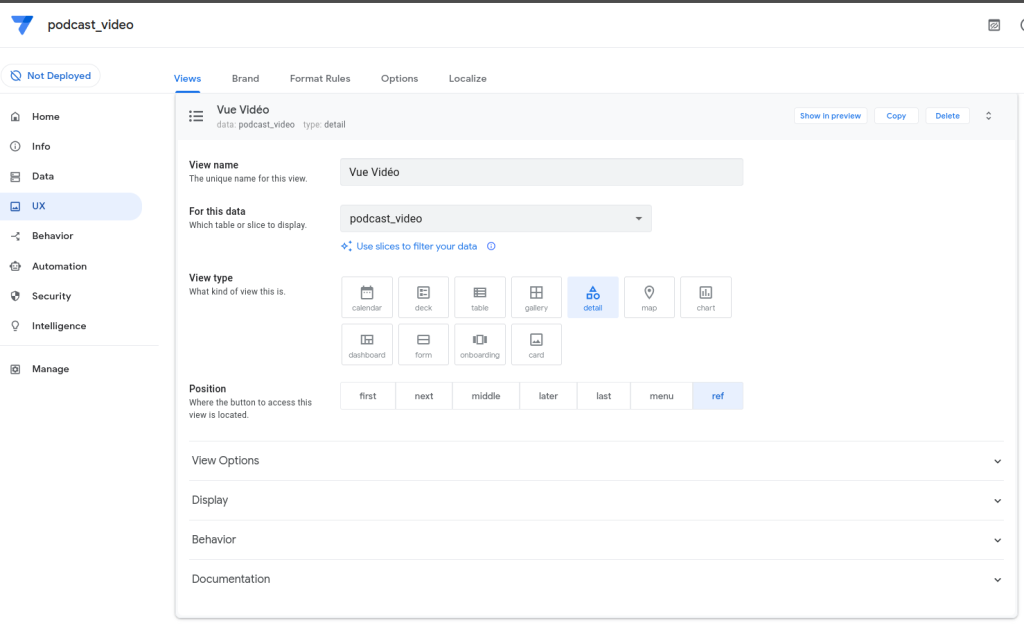This screenshot has height=630, width=1024.
Task: Expand the Behavior settings section chevron
Action: (x=997, y=540)
